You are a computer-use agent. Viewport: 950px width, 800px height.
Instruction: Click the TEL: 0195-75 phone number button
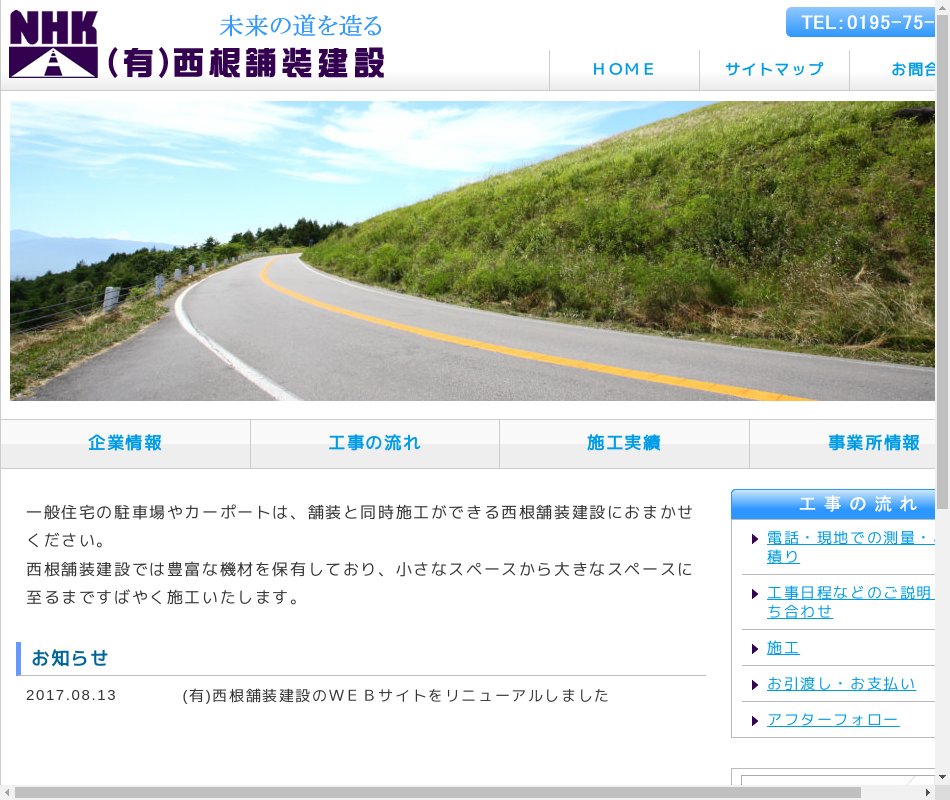pos(860,22)
